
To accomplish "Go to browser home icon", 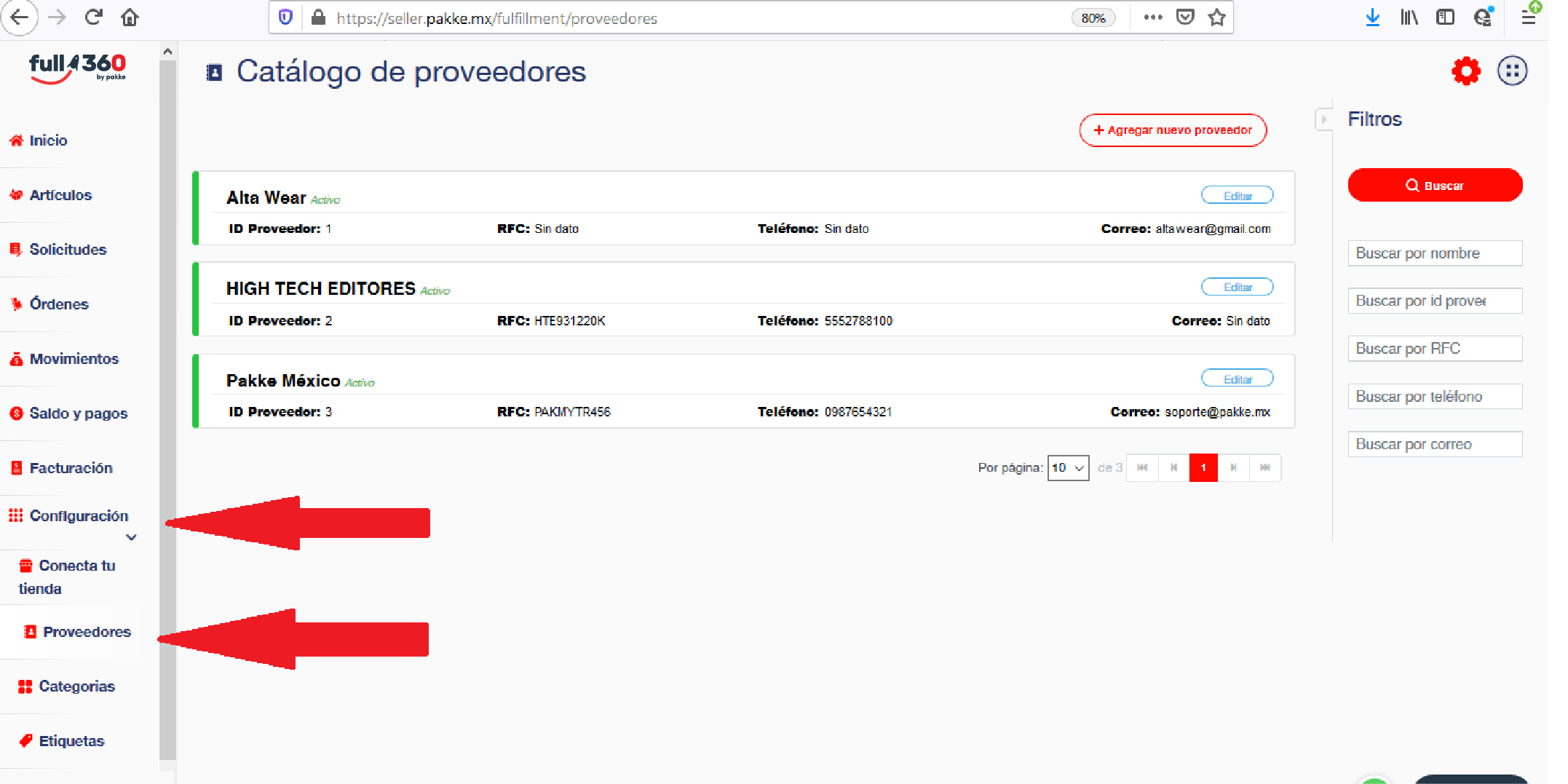I will pos(130,17).
